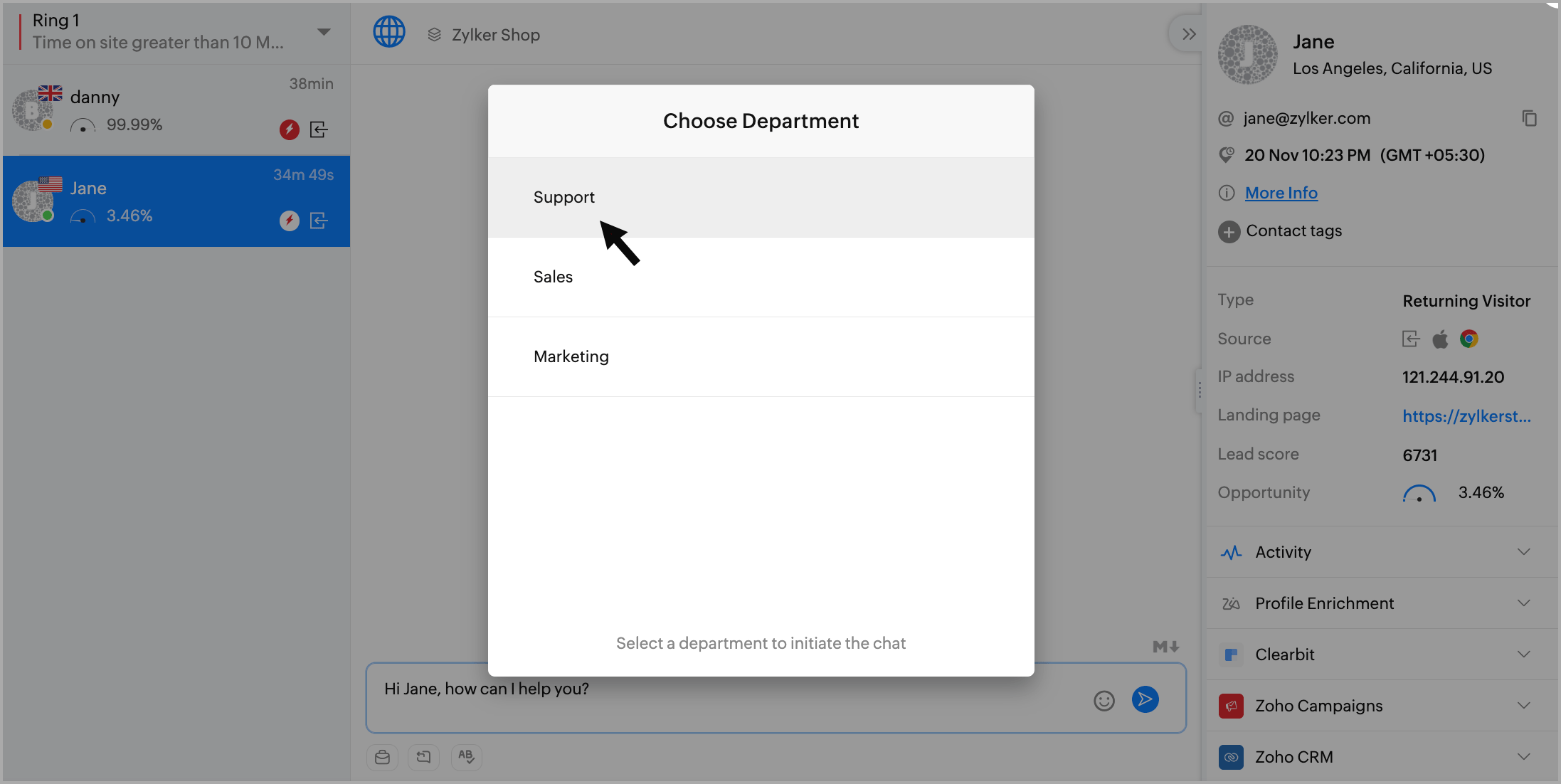Open the landing page URL link
Screen dimensions: 1561x784
1466,416
